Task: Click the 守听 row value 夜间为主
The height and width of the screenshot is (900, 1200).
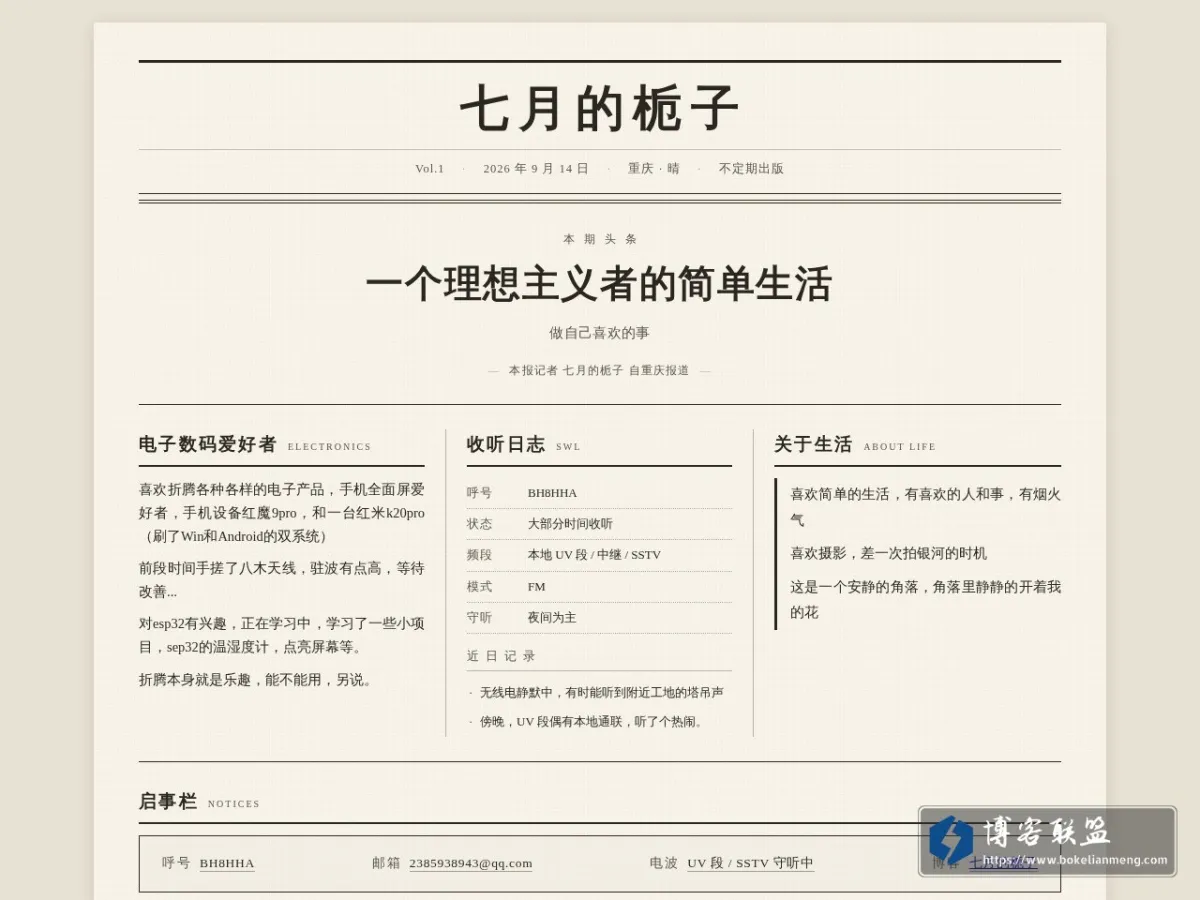Action: click(x=552, y=618)
